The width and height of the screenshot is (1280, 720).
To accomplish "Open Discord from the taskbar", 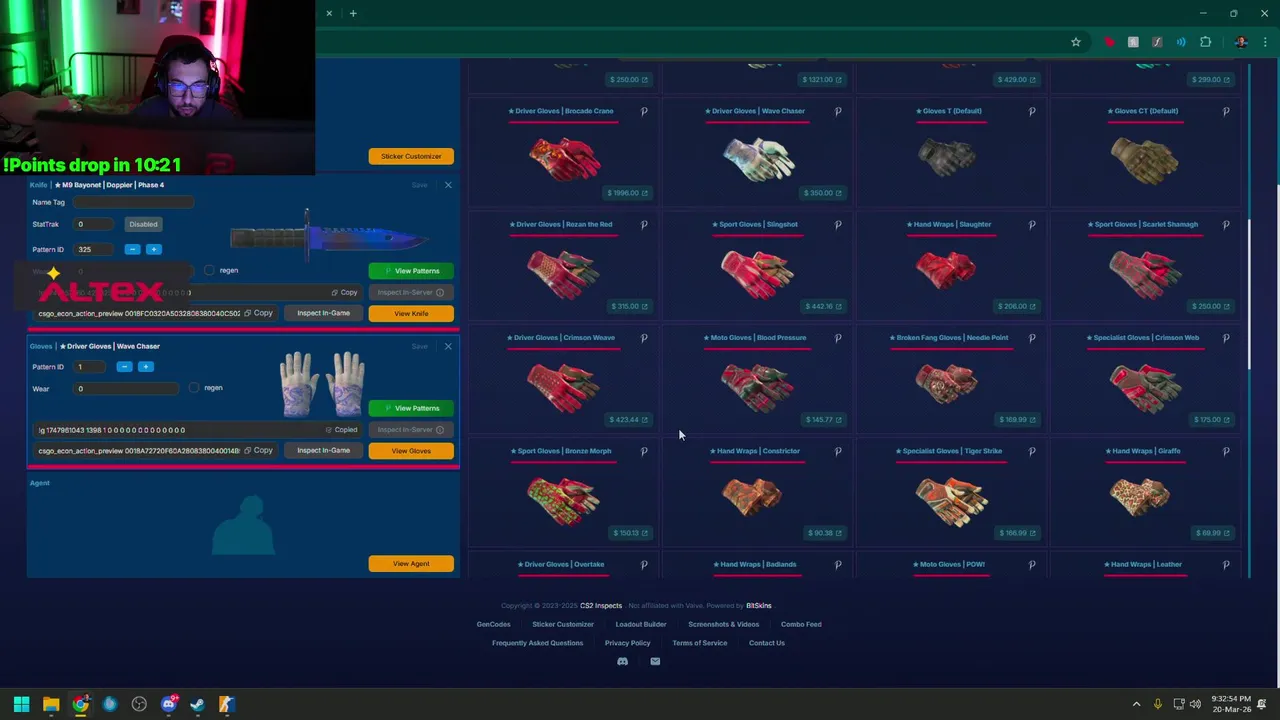I will pyautogui.click(x=168, y=704).
